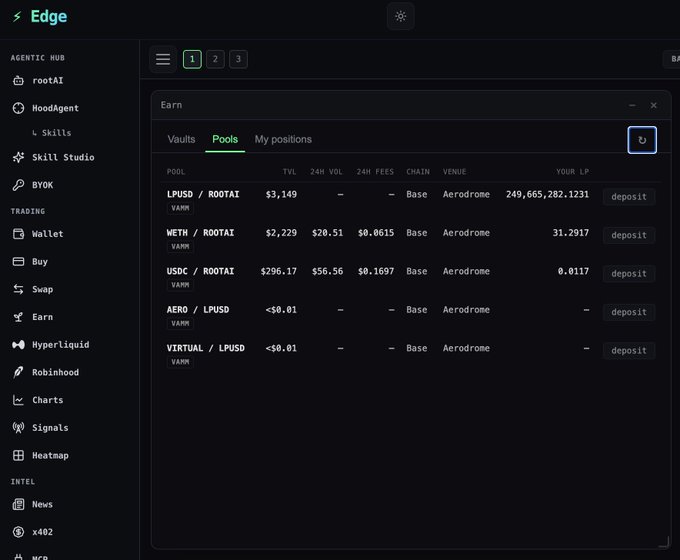This screenshot has height=560, width=680.
Task: Click the 24H VOL column header
Action: point(326,172)
